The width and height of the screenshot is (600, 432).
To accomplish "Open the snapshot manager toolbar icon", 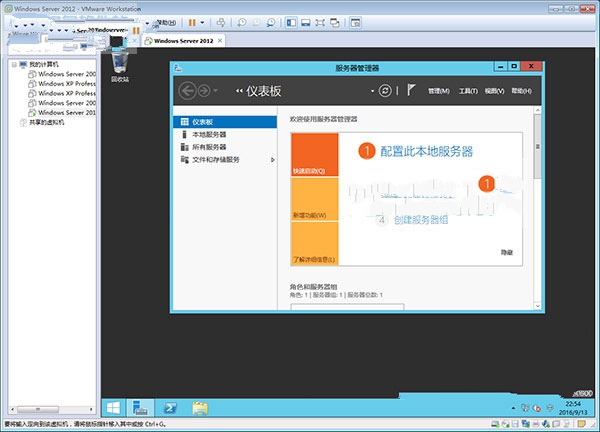I will [271, 23].
